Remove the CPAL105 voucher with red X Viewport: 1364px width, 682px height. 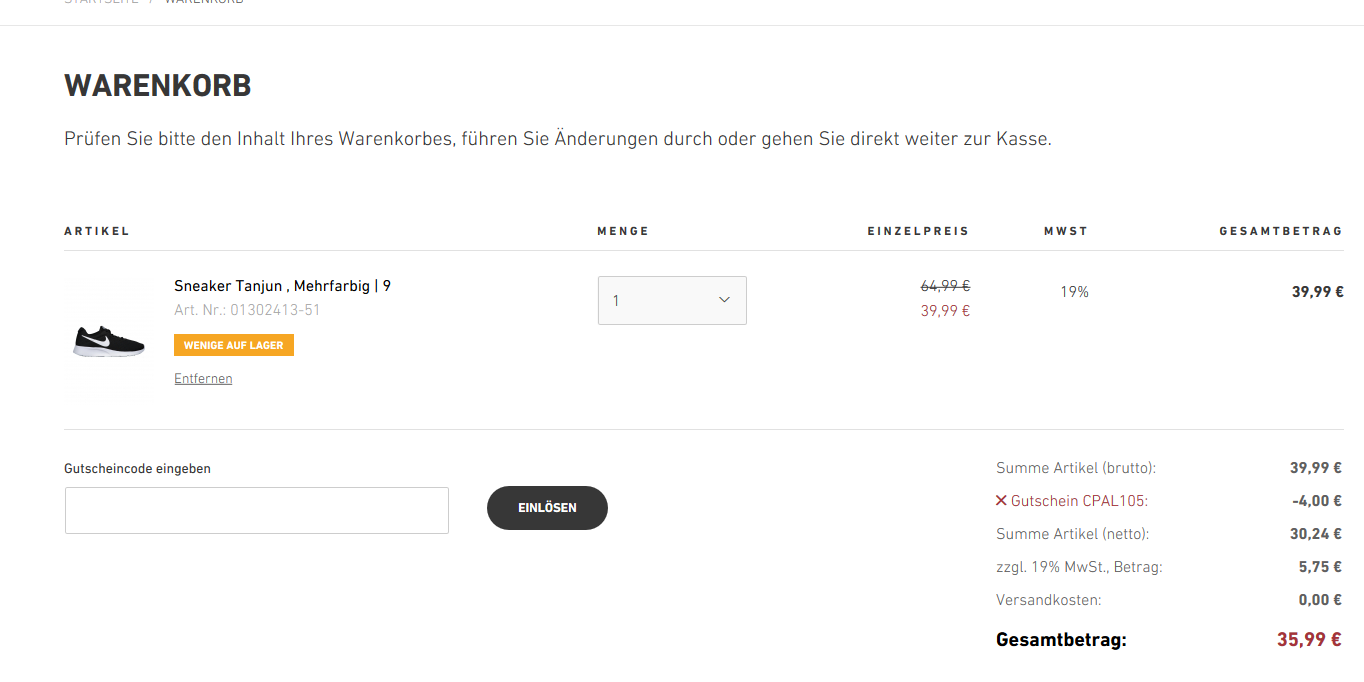coord(1001,501)
